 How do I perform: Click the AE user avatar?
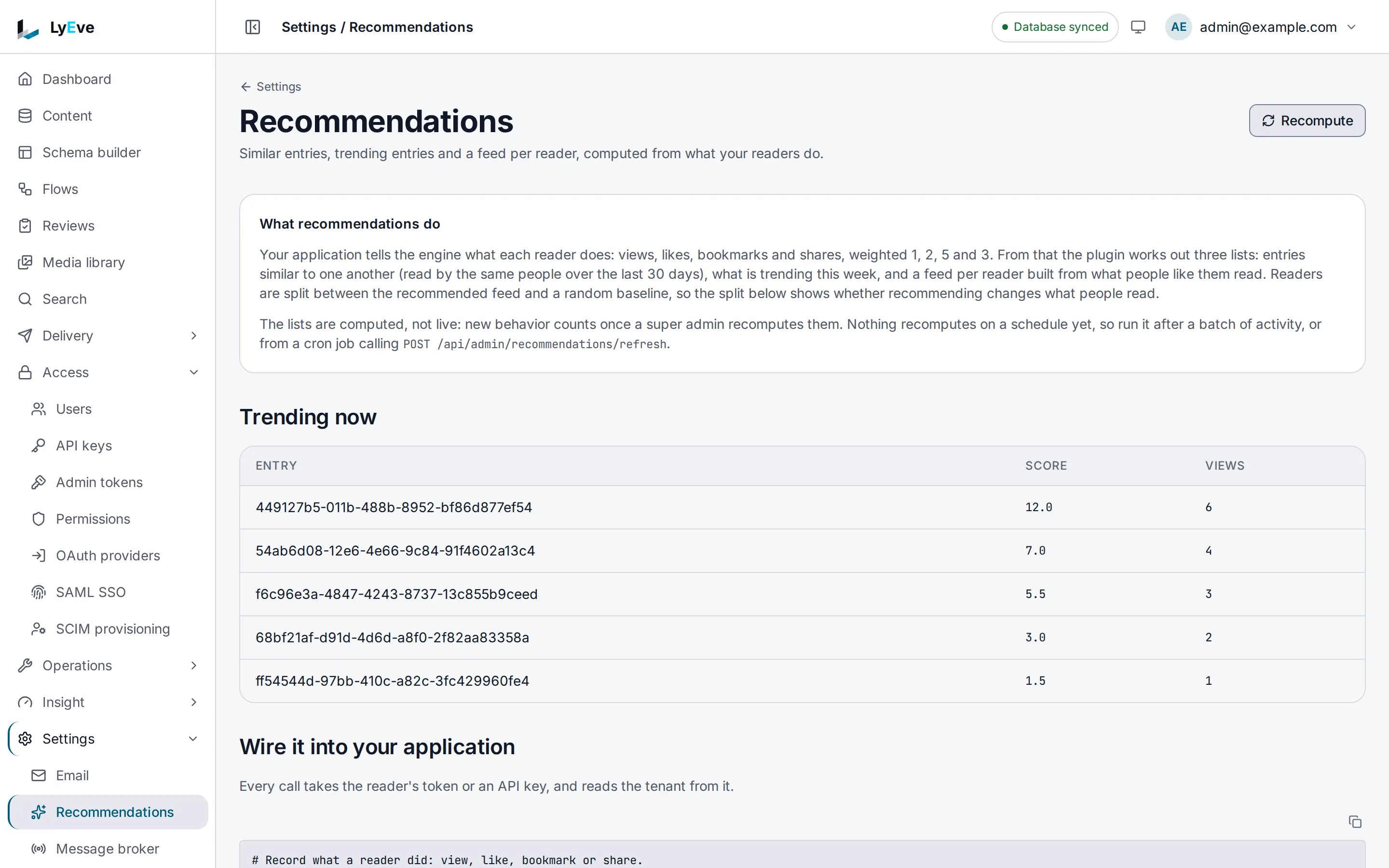click(x=1178, y=27)
